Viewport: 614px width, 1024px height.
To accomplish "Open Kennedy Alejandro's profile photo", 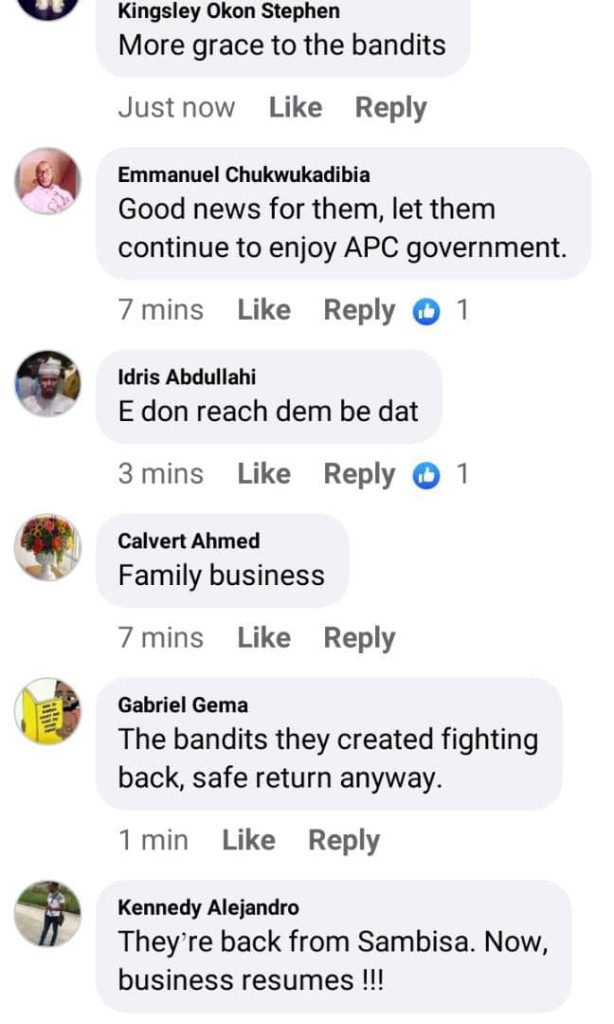I will tap(48, 913).
